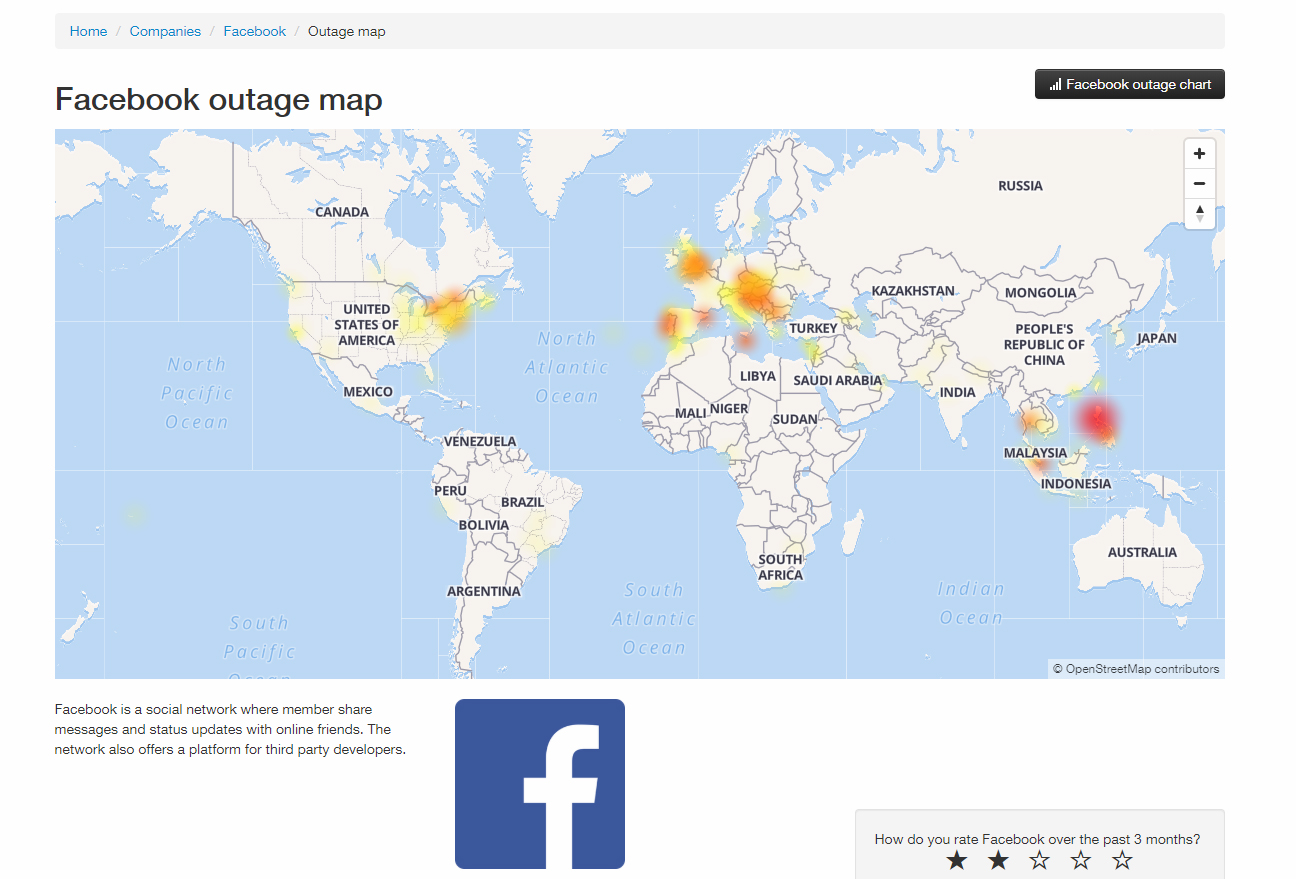Go to Home breadcrumb link

88,31
